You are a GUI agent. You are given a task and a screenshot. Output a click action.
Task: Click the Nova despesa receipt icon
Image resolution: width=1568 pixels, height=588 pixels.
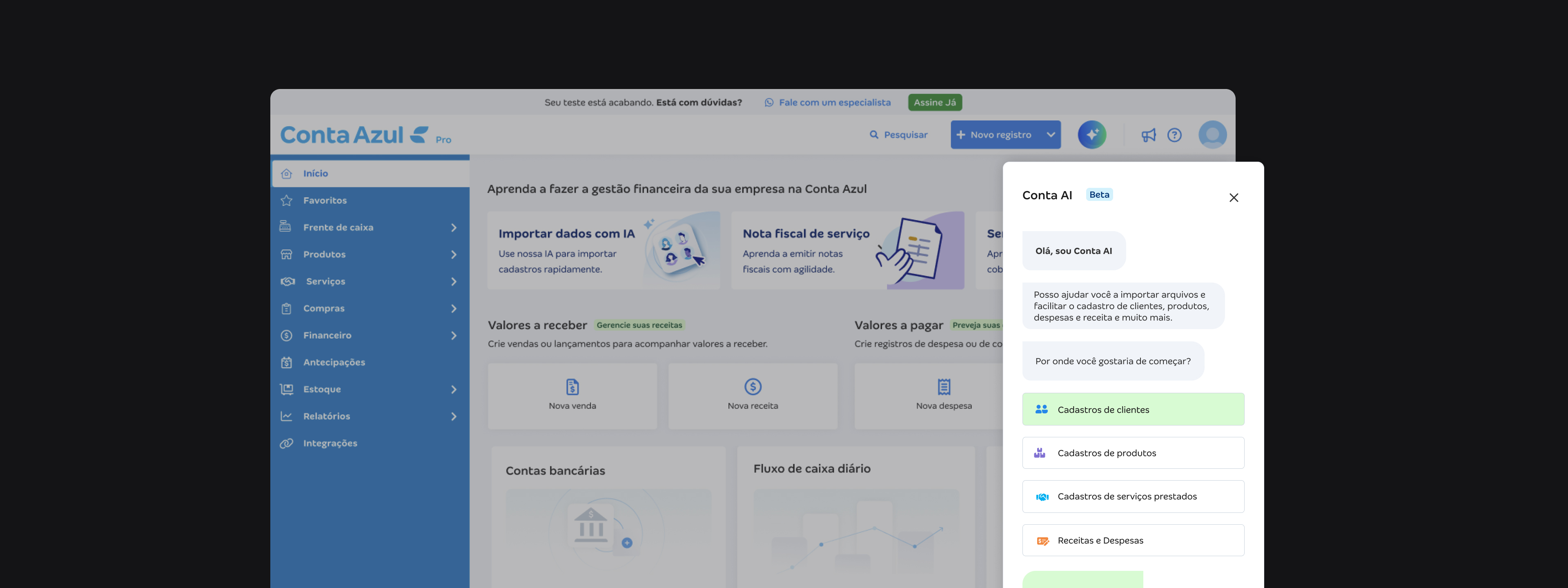(x=944, y=387)
